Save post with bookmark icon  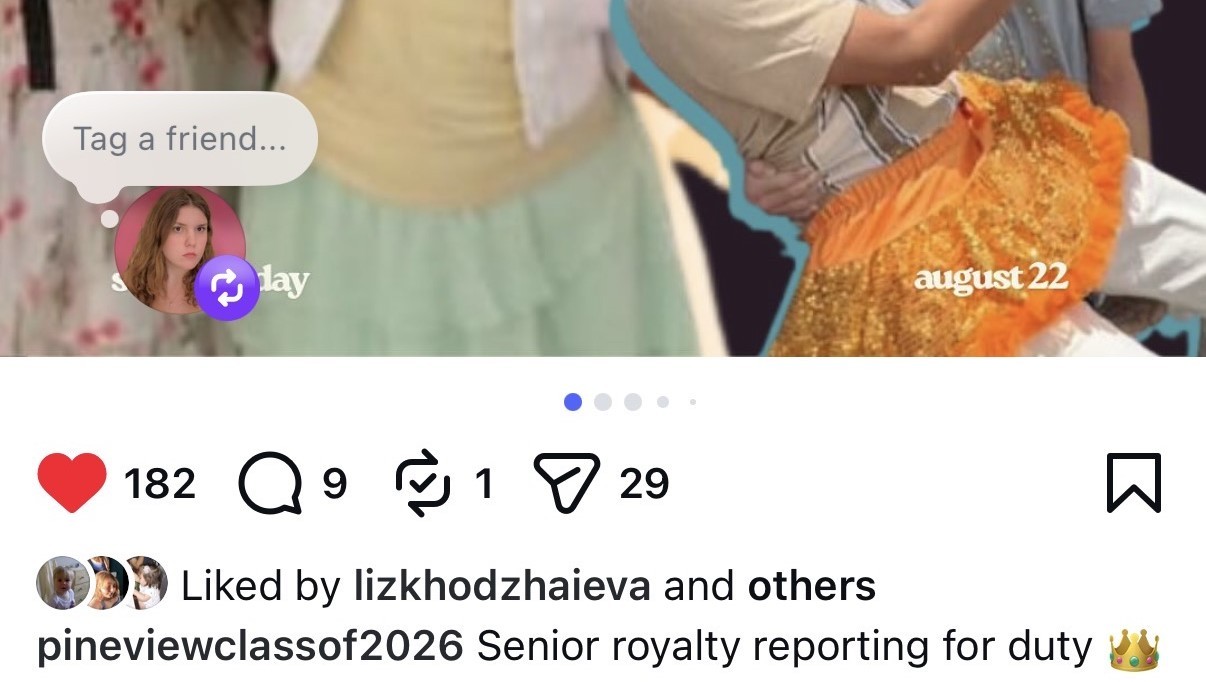point(1134,483)
